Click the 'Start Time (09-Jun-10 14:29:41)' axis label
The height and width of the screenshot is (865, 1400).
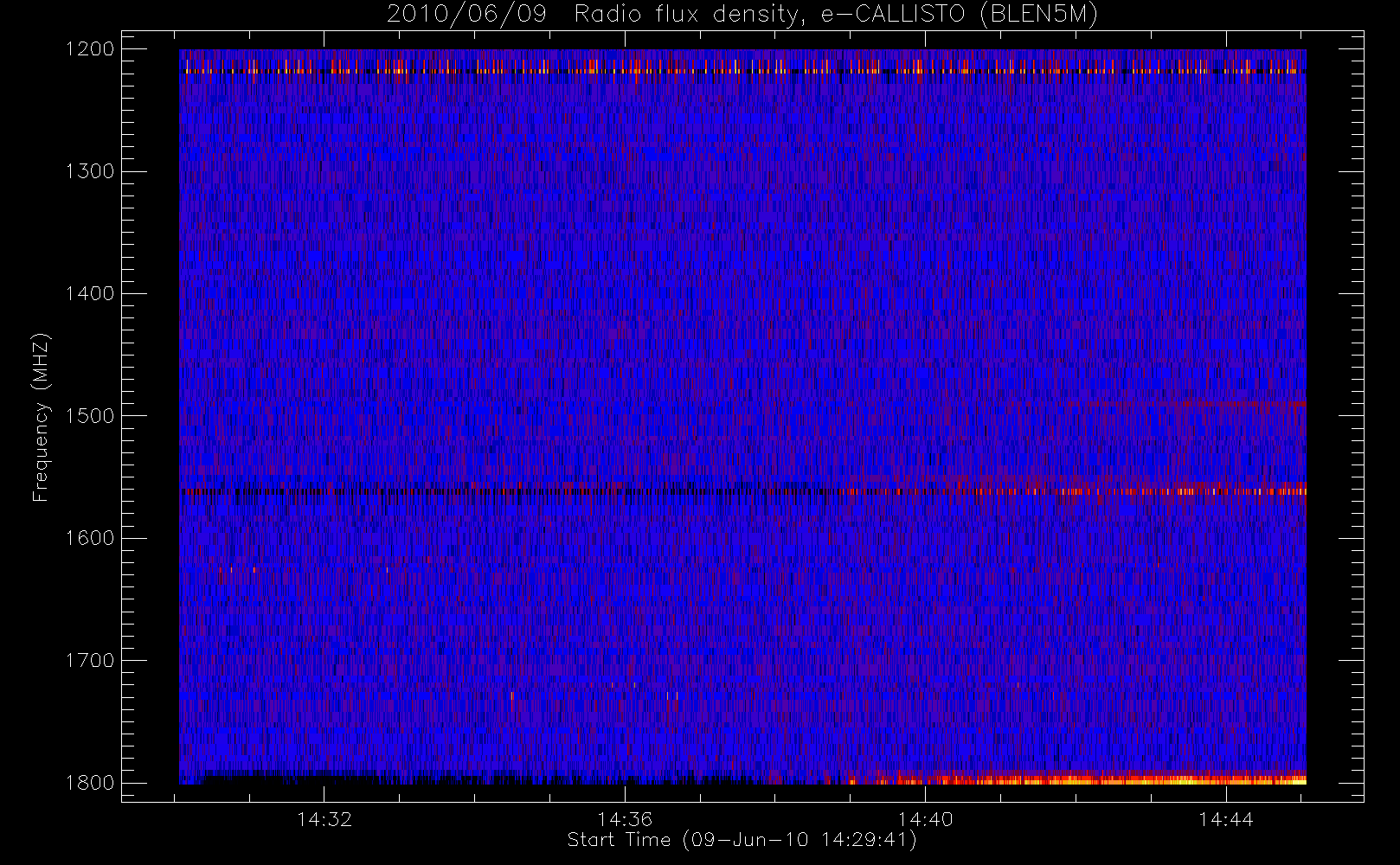tap(742, 840)
